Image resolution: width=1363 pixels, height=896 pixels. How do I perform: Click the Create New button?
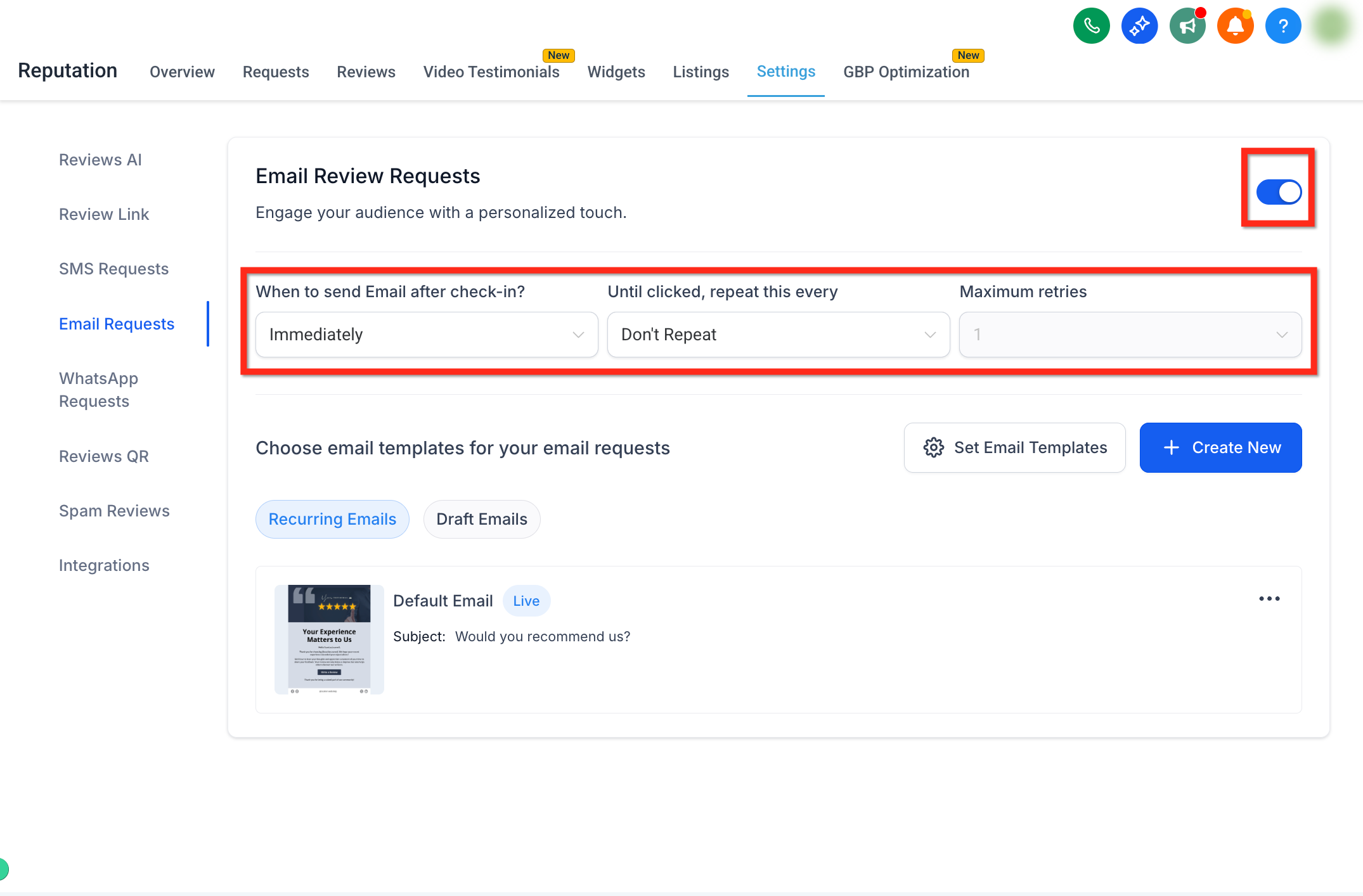click(x=1220, y=447)
